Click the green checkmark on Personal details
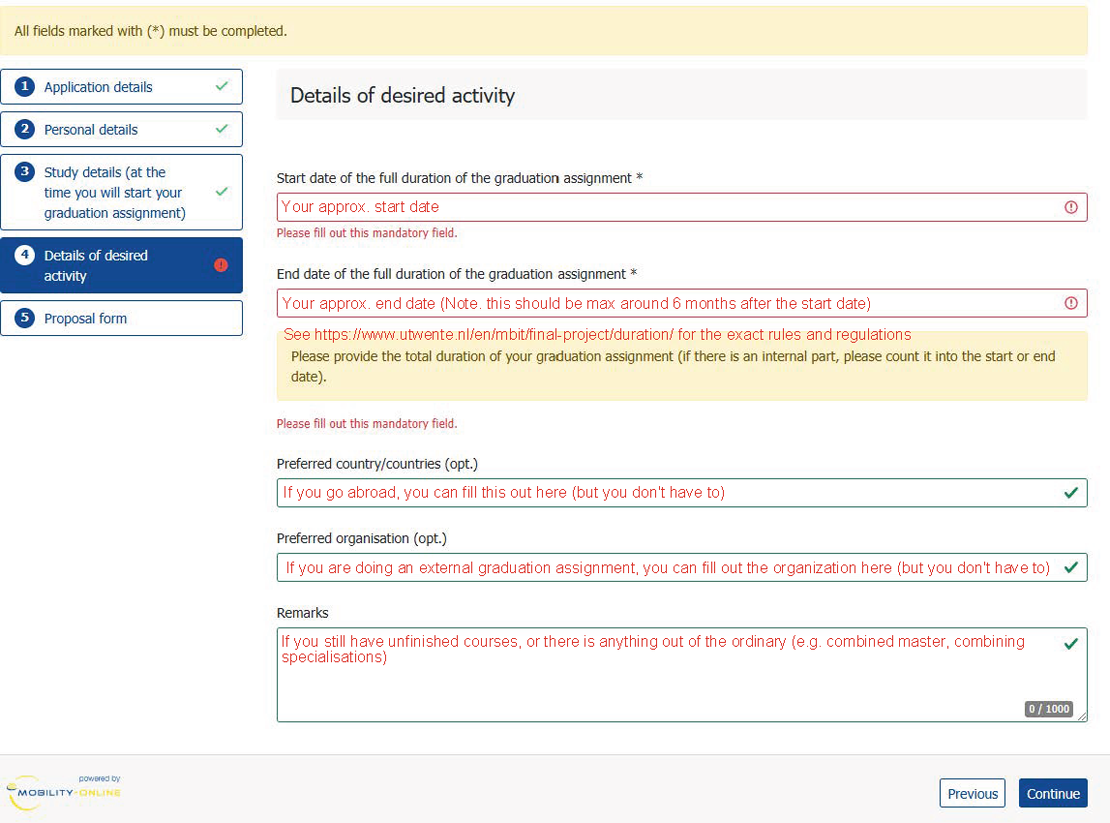Image resolution: width=1110 pixels, height=823 pixels. (222, 129)
